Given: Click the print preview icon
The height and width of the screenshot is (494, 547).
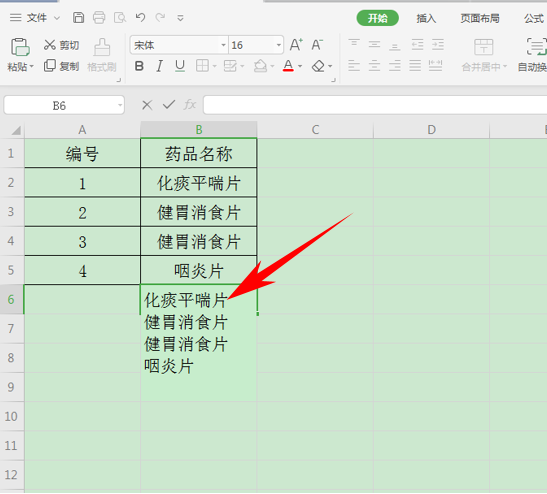Looking at the screenshot, I should (120, 17).
